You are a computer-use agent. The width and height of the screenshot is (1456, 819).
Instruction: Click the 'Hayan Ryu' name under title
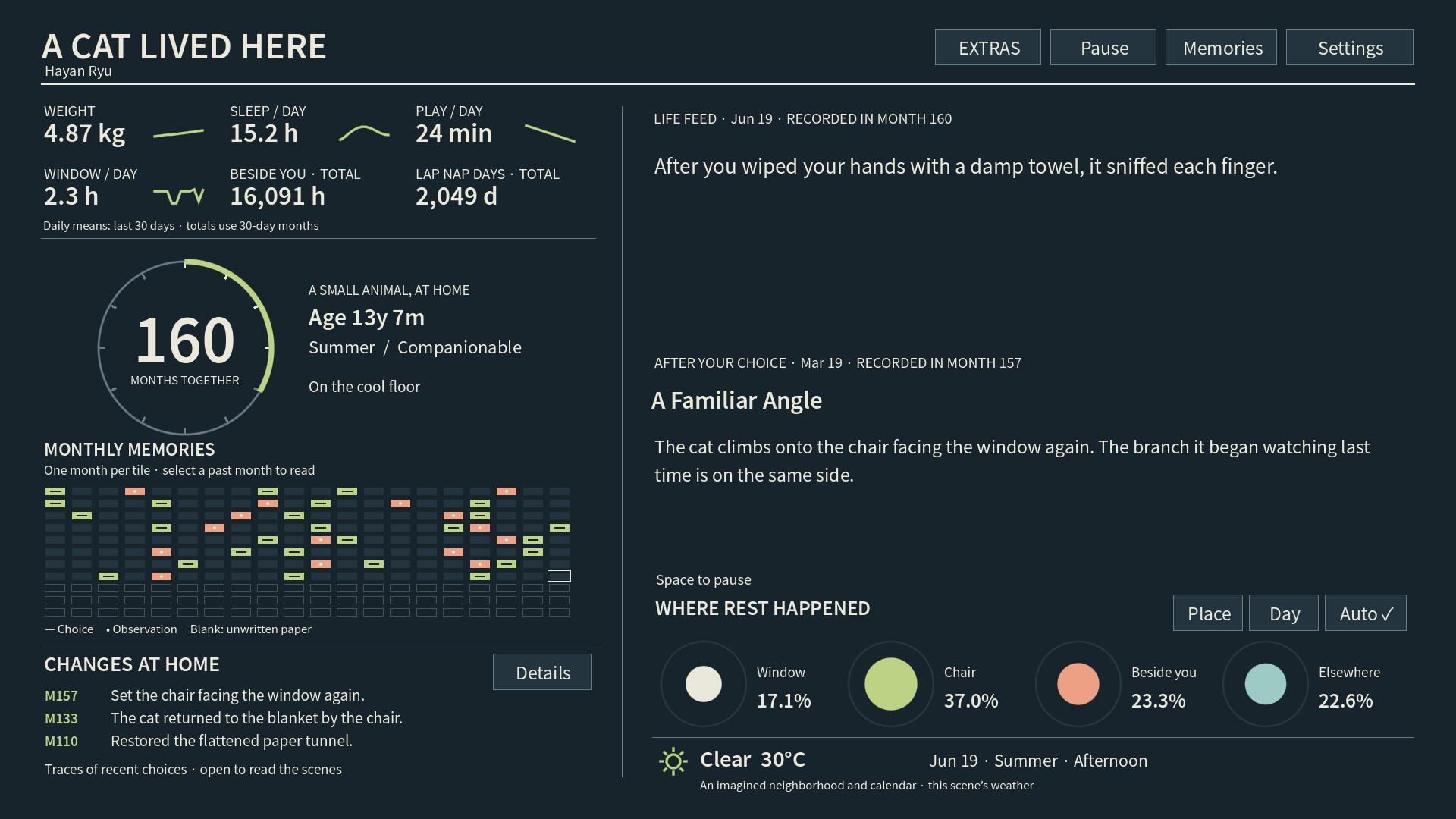point(78,71)
